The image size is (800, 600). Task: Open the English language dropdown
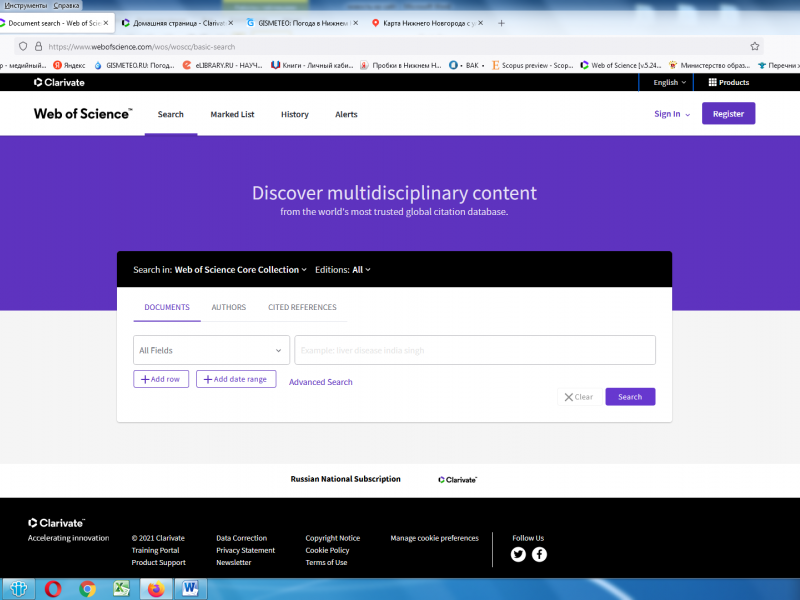pos(670,83)
